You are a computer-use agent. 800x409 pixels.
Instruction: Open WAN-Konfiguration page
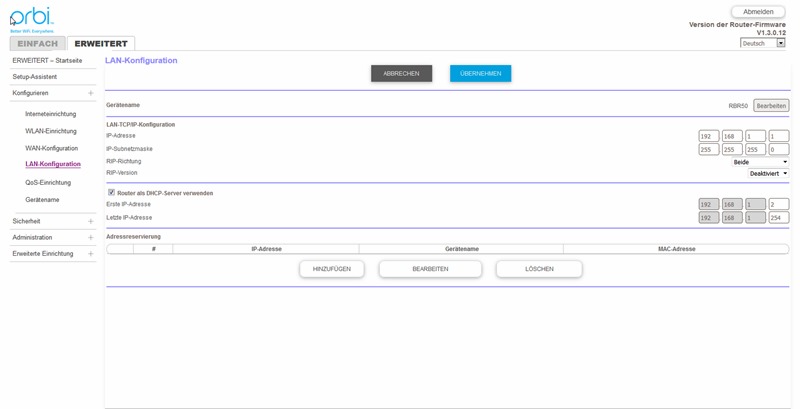[x=52, y=148]
